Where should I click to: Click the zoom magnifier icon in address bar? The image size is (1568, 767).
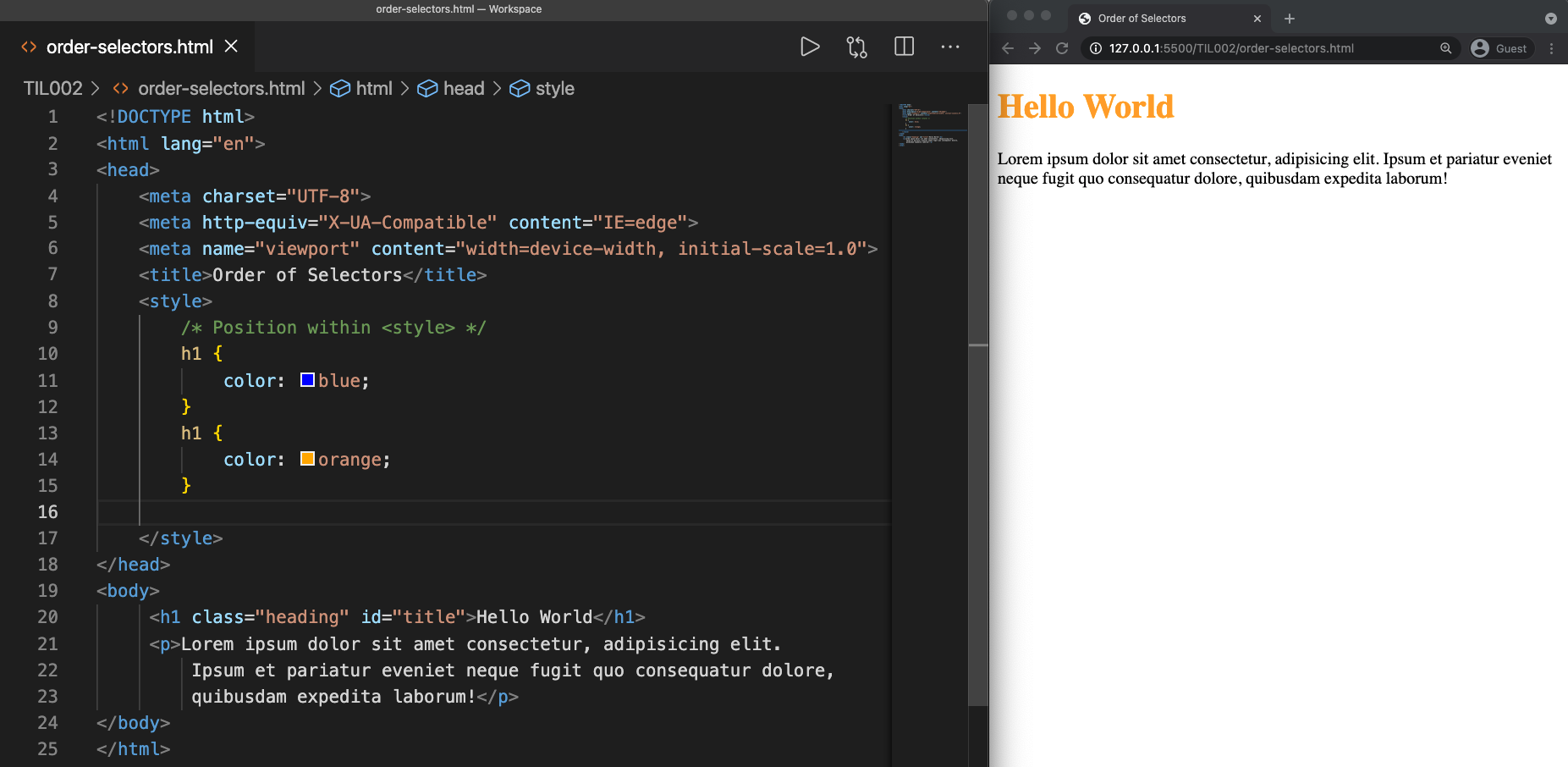(x=1446, y=48)
